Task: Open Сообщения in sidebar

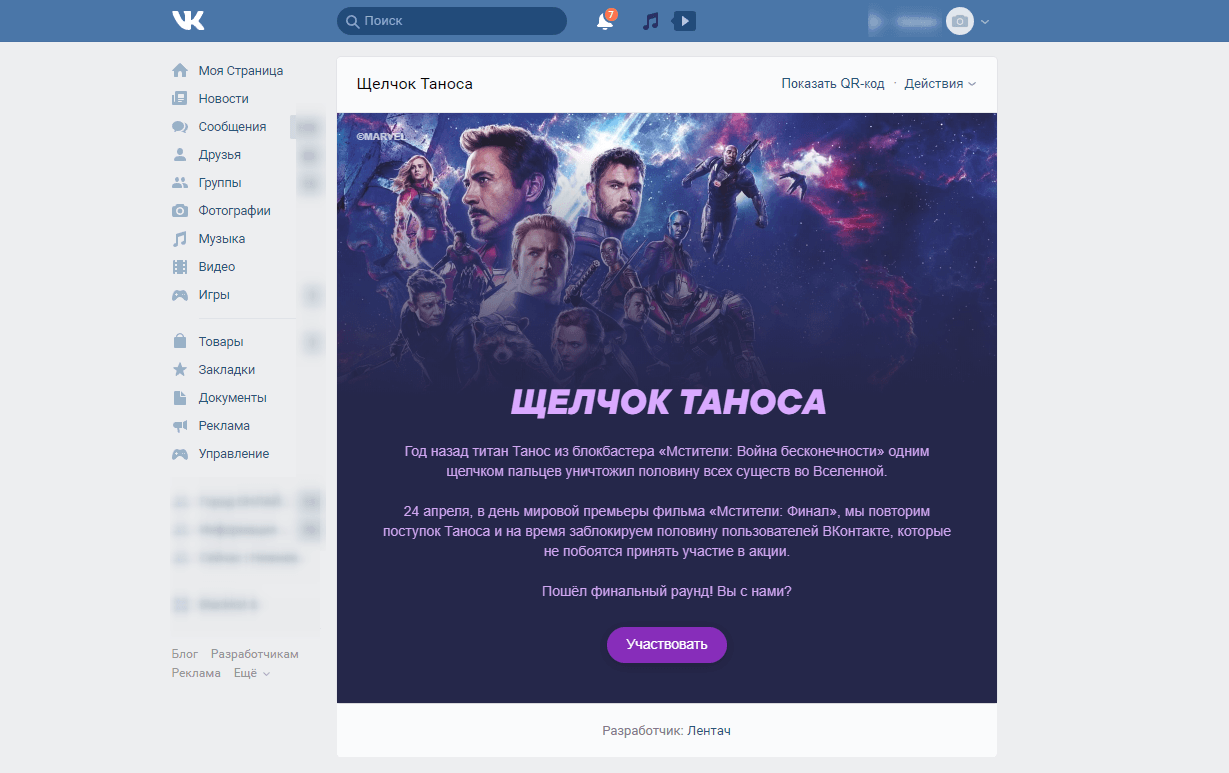Action: point(232,127)
